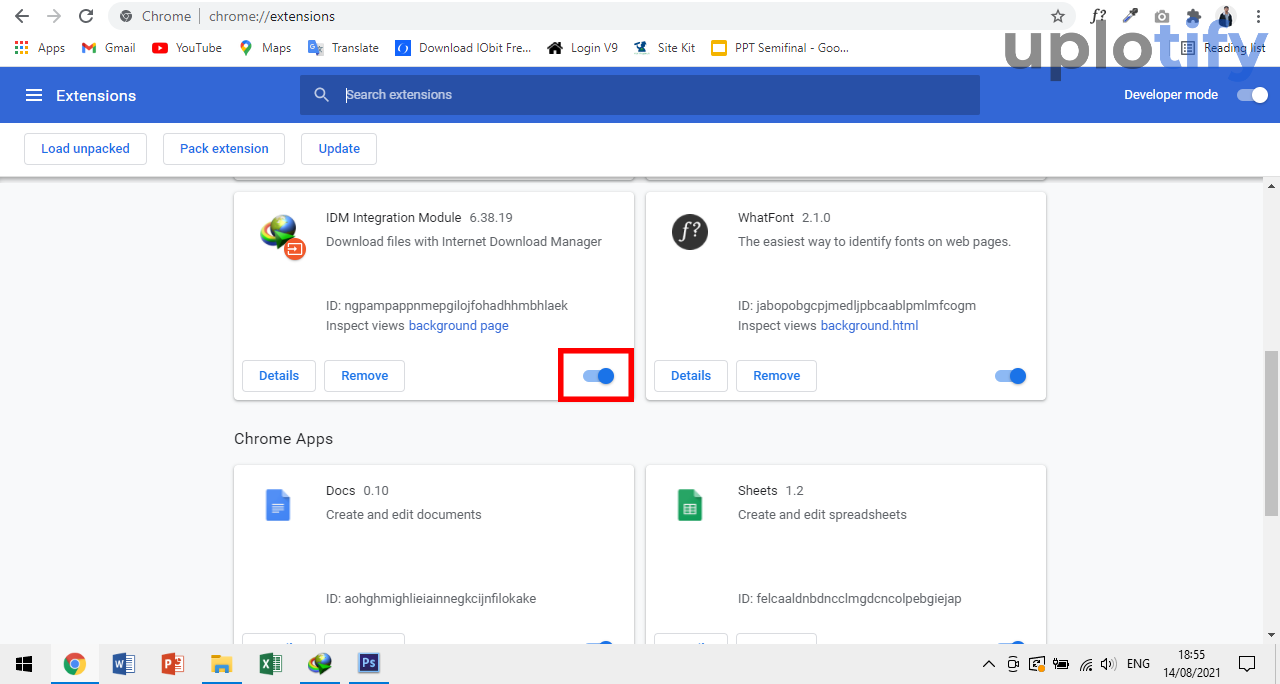Click the description 'Create and edit spreadsheets'

822,515
